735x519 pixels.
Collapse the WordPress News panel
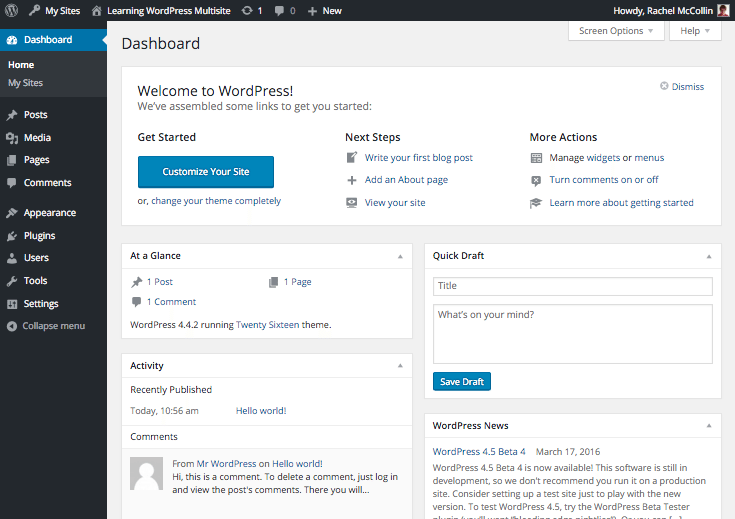coord(709,426)
